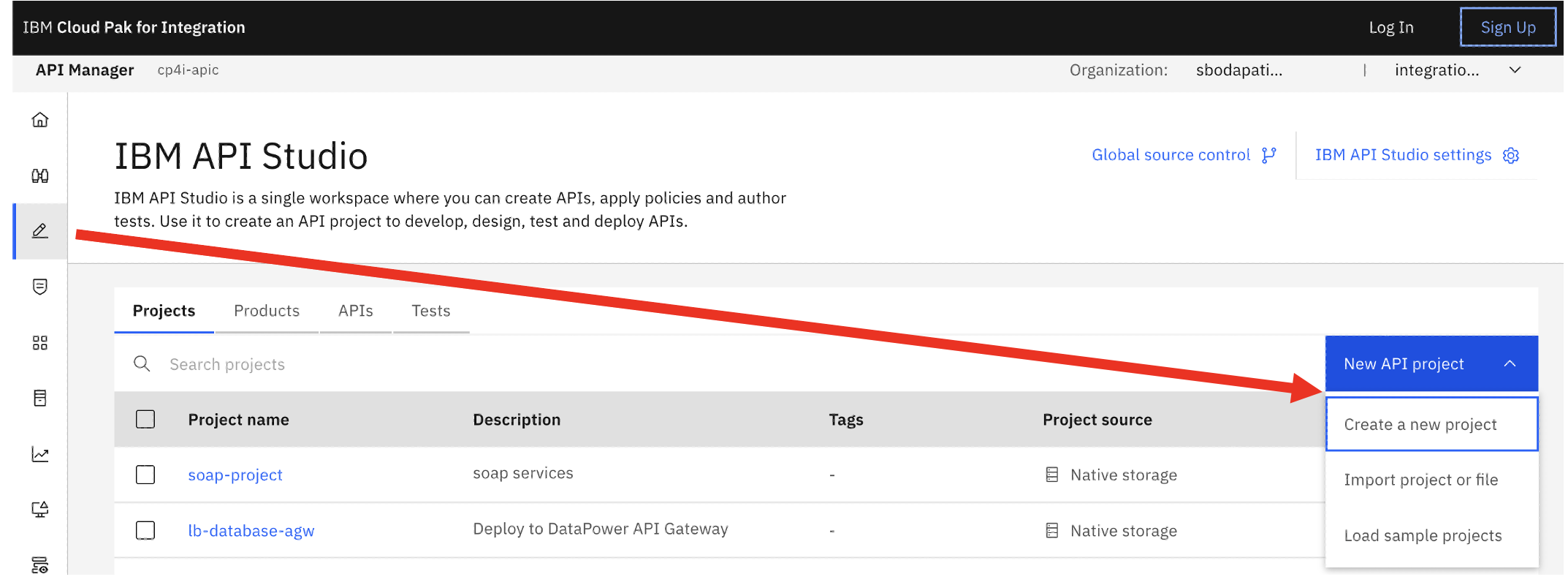The image size is (1568, 585).
Task: Click the Log In link
Action: 1391,28
